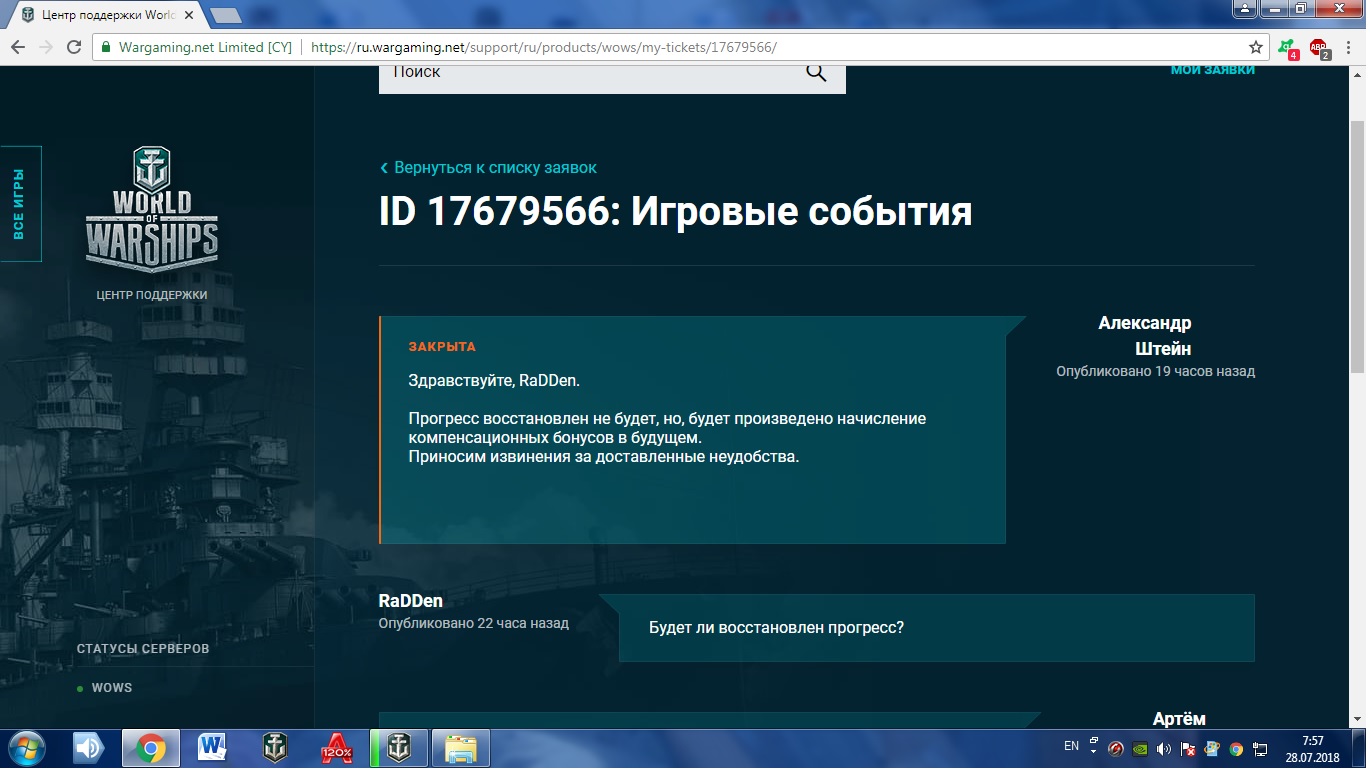Click the green padlock security icon
This screenshot has height=774, width=1370.
[106, 47]
